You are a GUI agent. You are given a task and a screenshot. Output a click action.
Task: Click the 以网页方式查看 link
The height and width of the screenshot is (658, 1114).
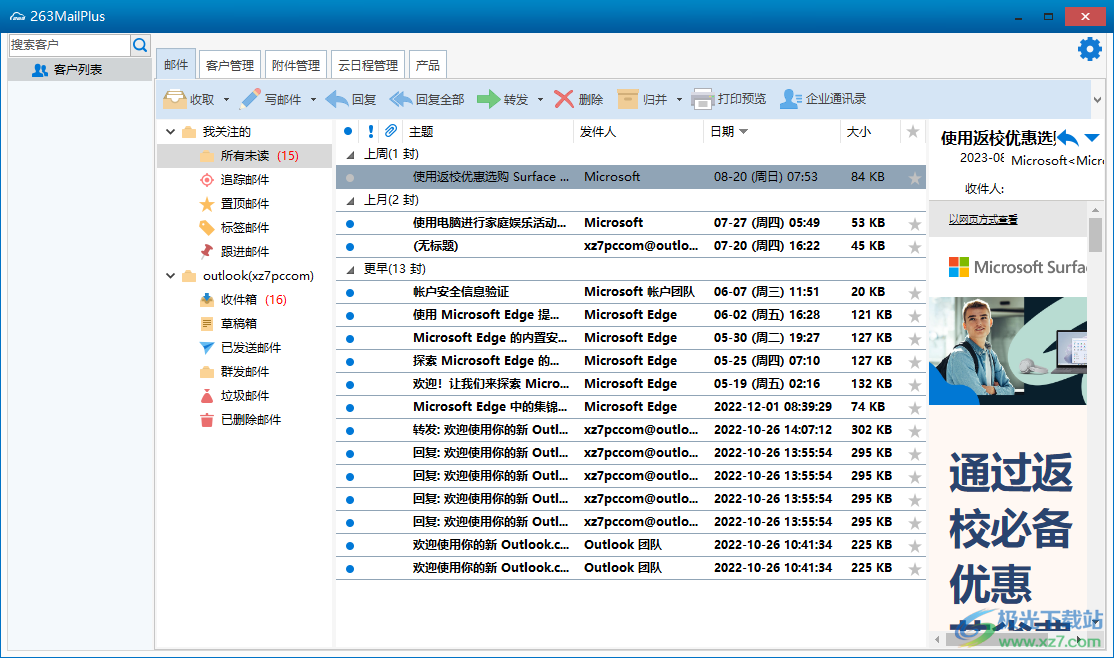click(x=983, y=219)
